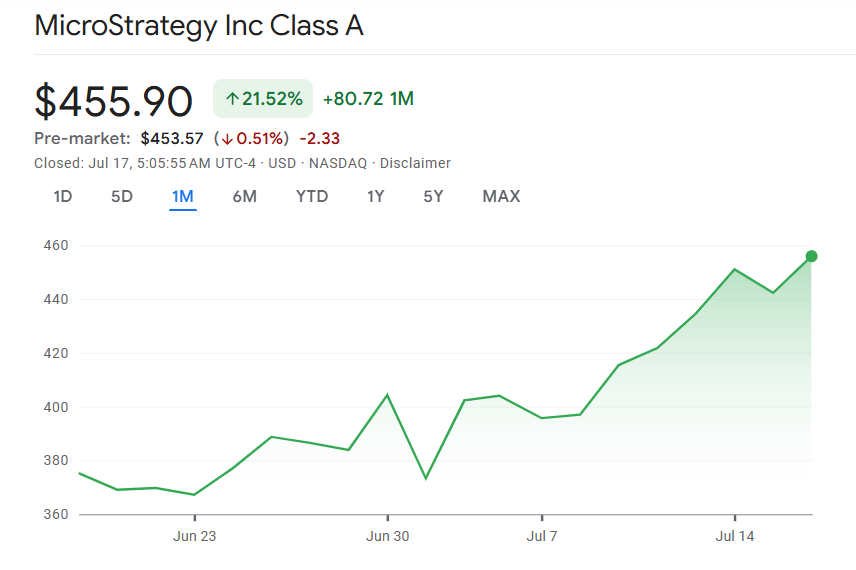This screenshot has width=856, height=570.
Task: Click the red down arrow beside 0.51%
Action: (x=227, y=138)
